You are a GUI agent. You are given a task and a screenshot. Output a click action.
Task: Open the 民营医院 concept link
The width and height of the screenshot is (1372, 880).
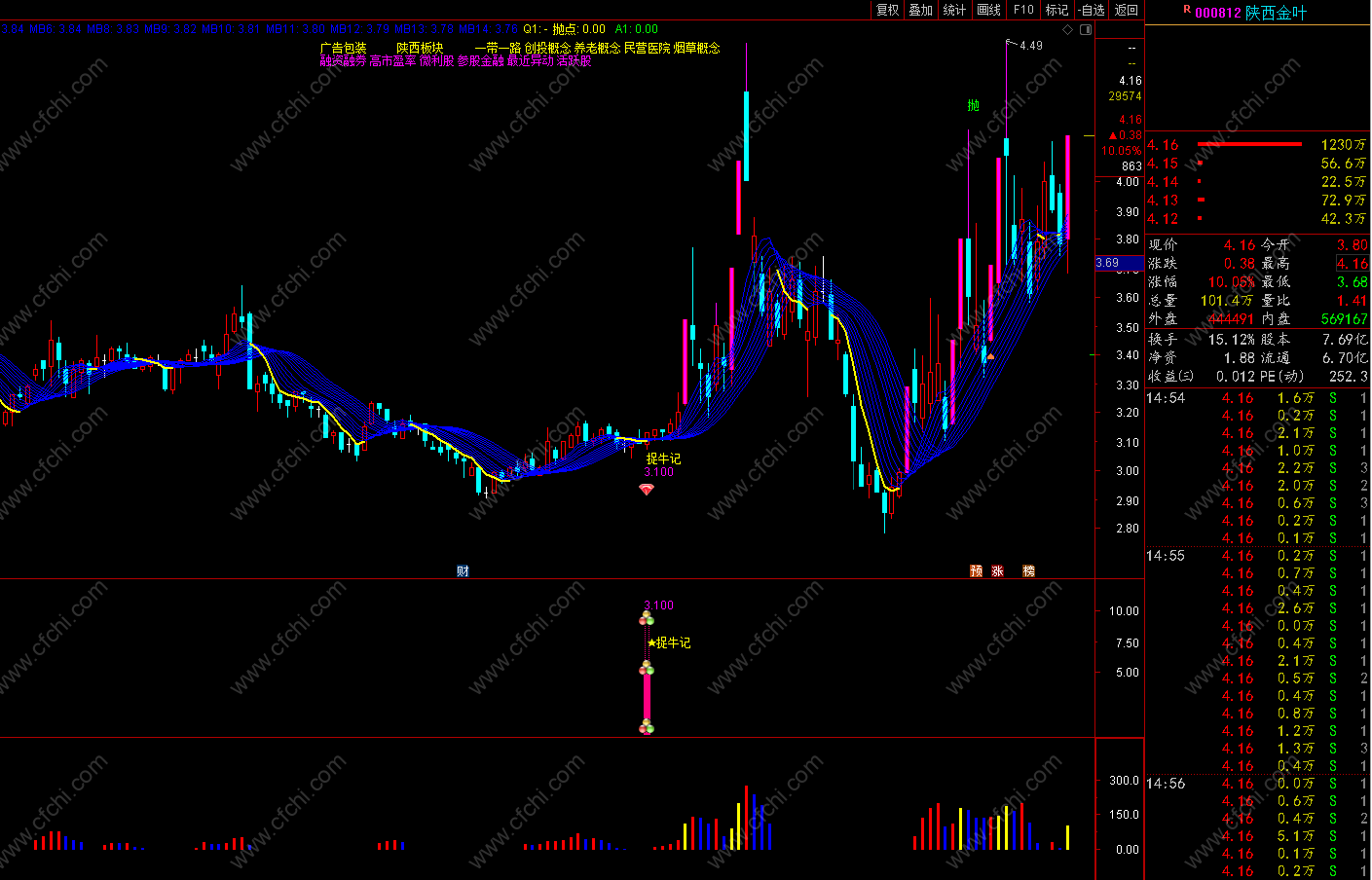(x=647, y=48)
